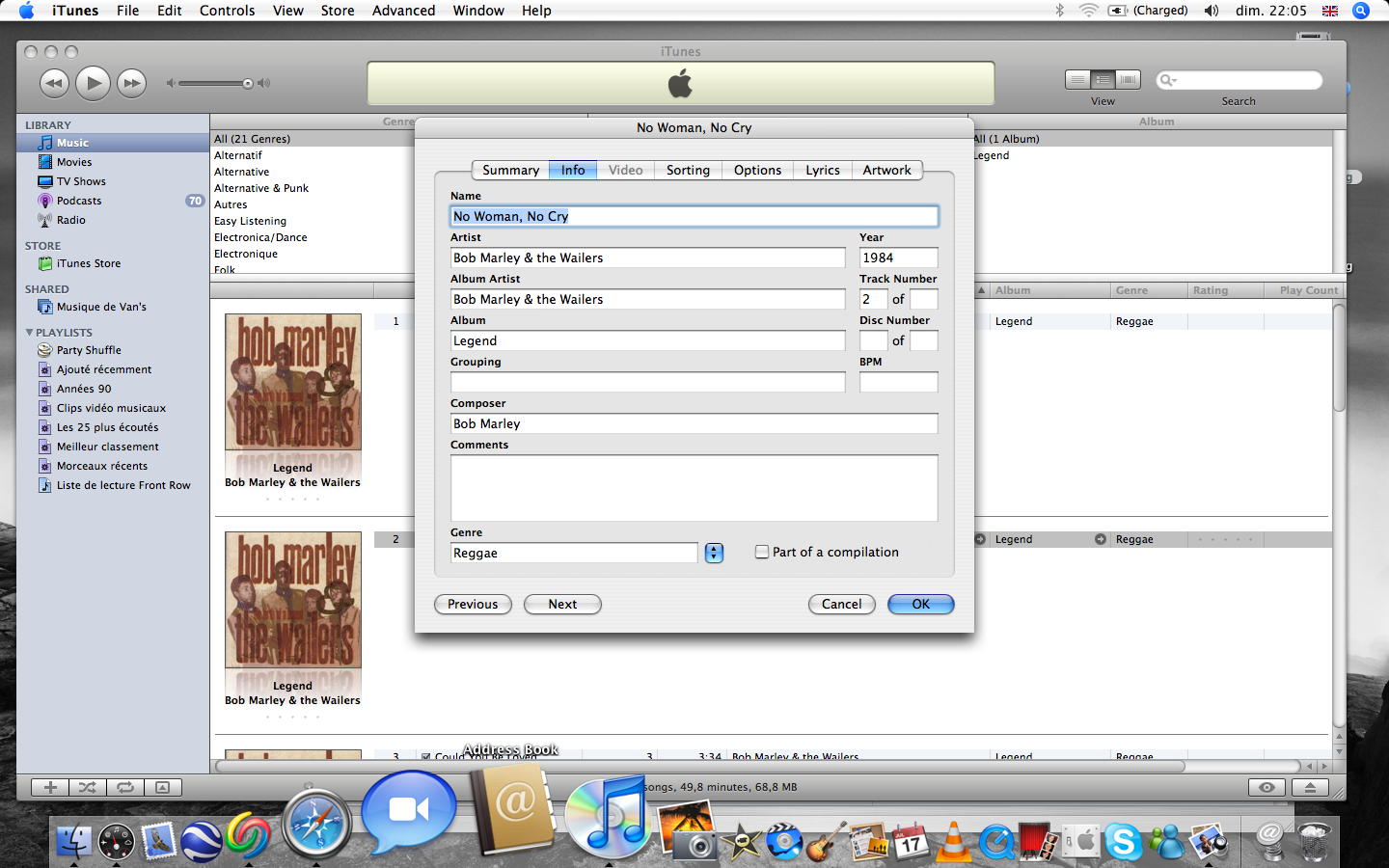Select the first Legend album cover thumbnail
The width and height of the screenshot is (1389, 868).
click(x=293, y=382)
